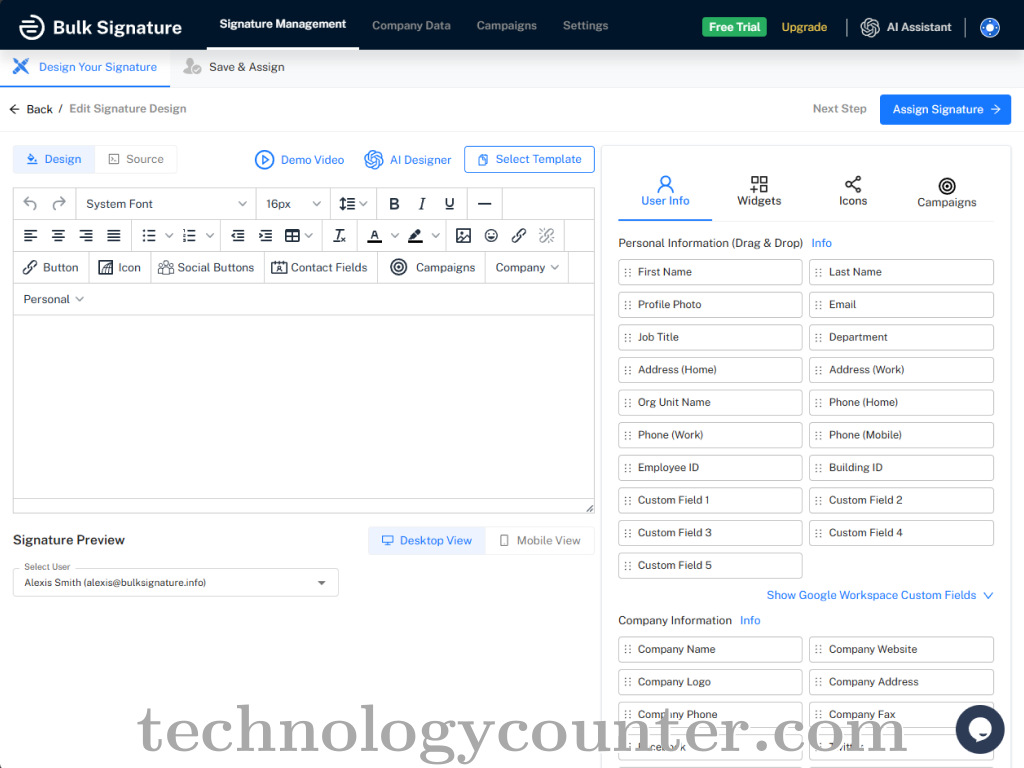The width and height of the screenshot is (1024, 768).
Task: Expand Show Google Workspace Custom Fields
Action: point(880,596)
